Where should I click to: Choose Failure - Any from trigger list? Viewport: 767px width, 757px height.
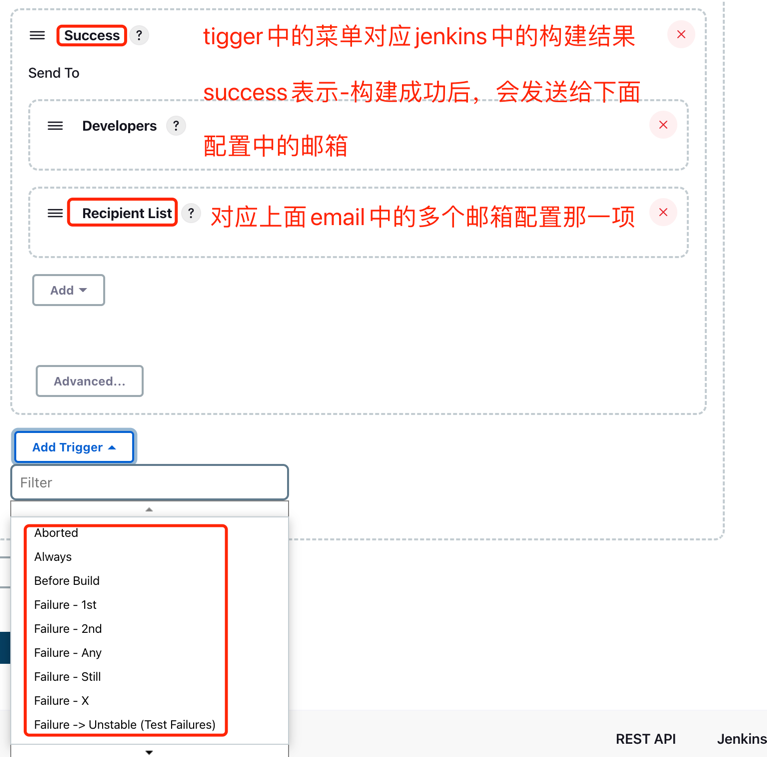(68, 653)
